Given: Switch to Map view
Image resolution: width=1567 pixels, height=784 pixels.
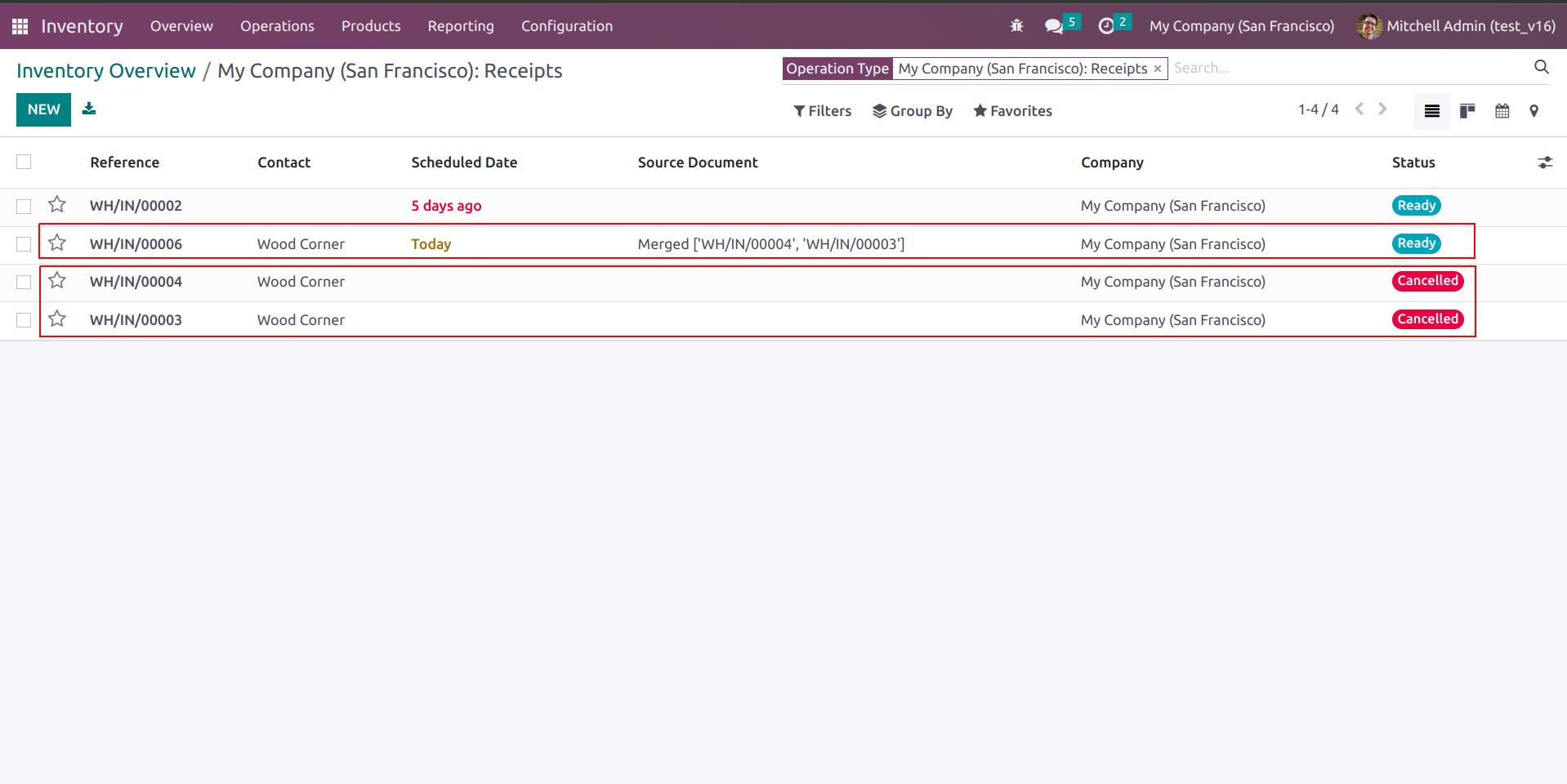Looking at the screenshot, I should click(1534, 111).
